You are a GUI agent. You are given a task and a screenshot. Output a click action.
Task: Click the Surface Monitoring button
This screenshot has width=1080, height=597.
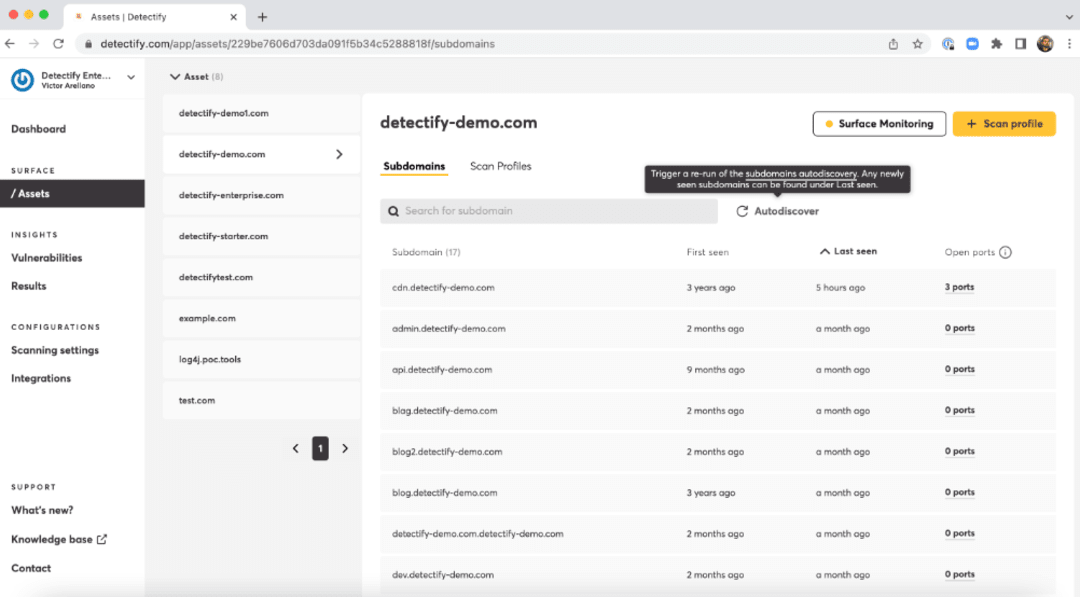pos(879,124)
